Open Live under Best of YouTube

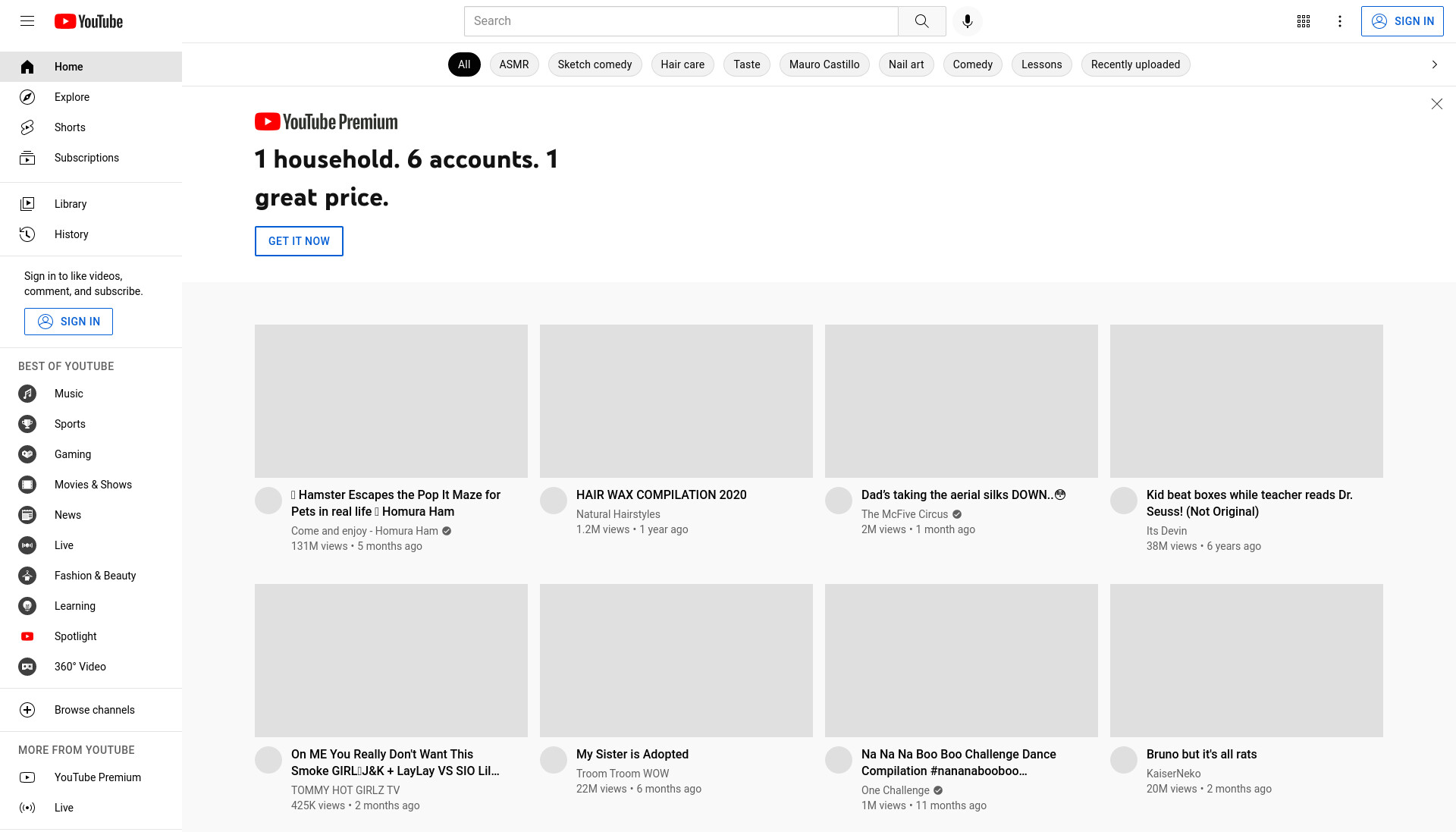[x=91, y=545]
